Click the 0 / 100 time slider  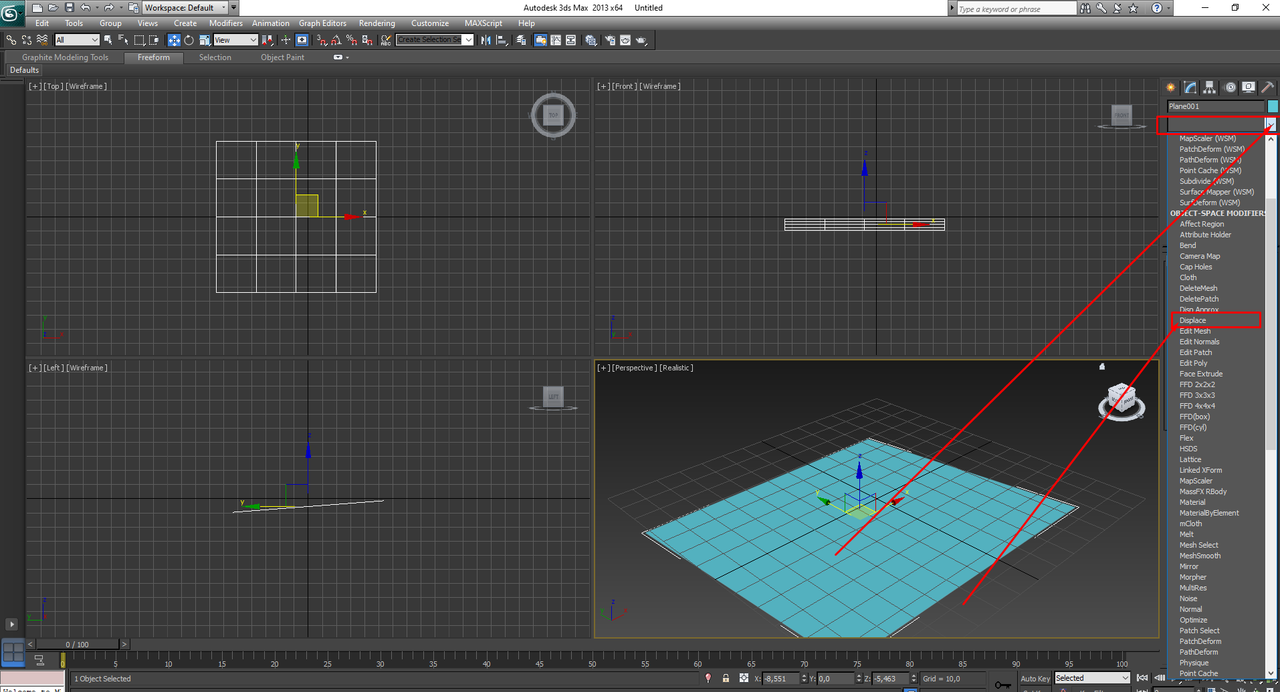coord(77,645)
